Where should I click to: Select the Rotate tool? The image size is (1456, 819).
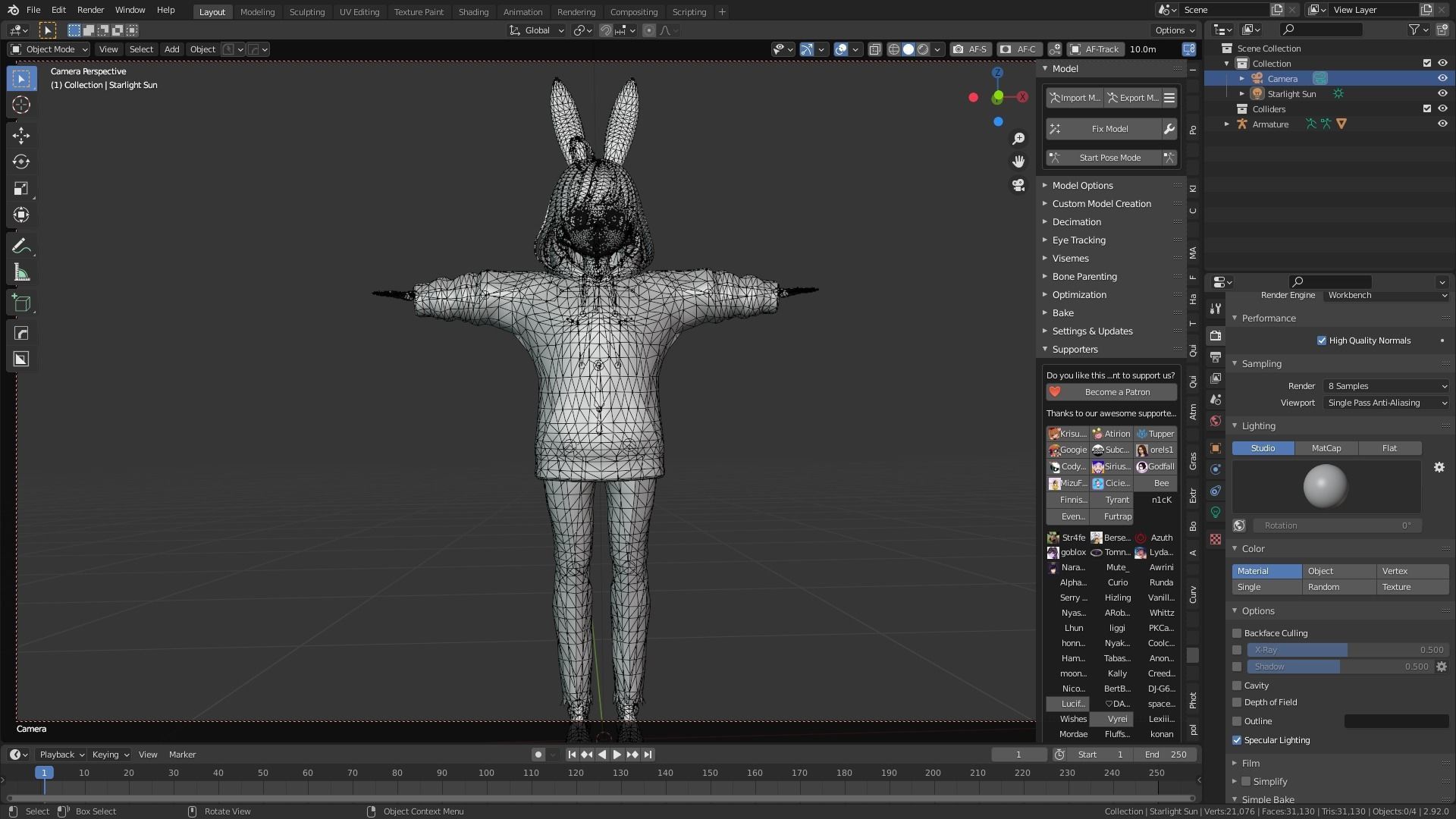(x=21, y=162)
